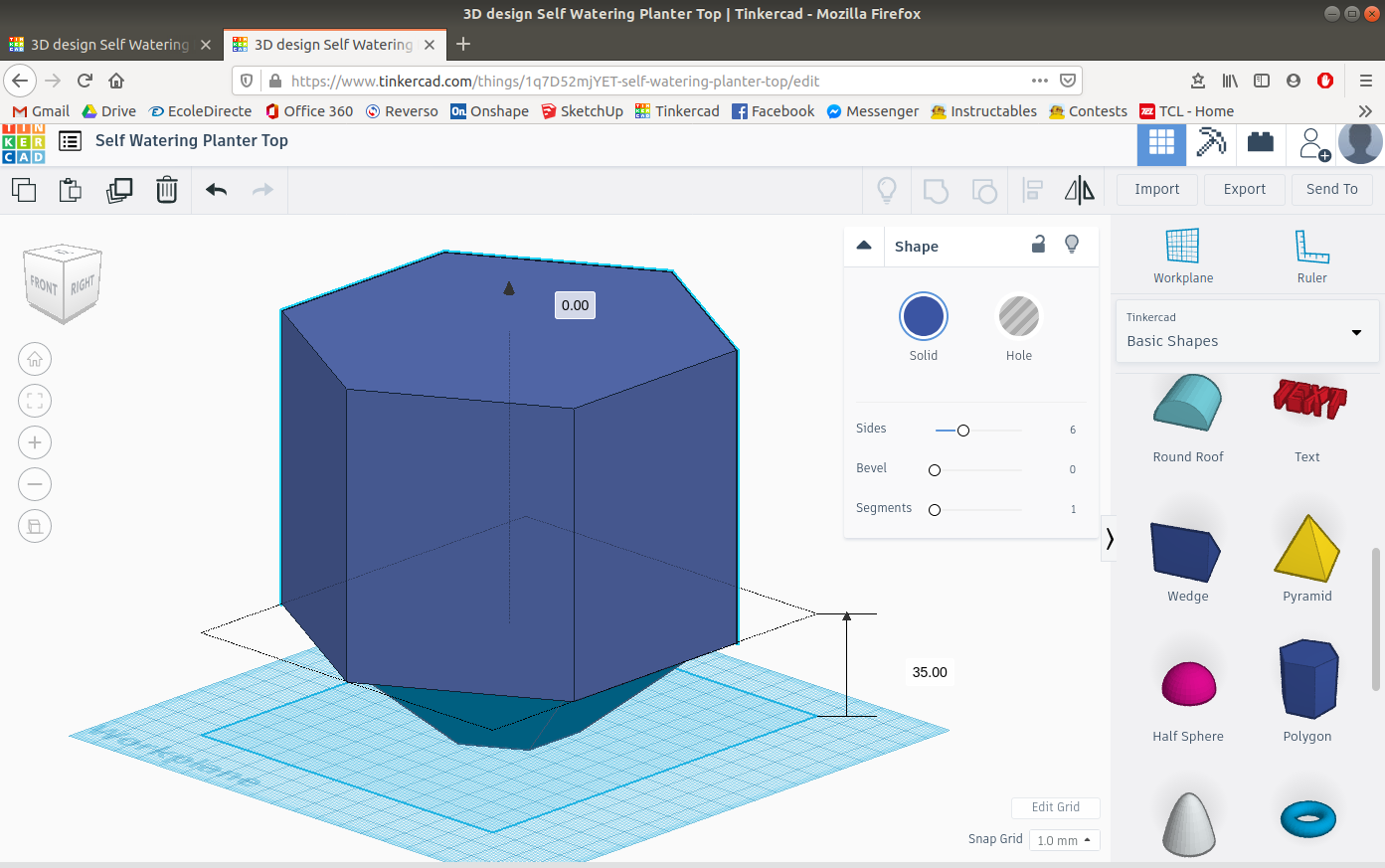
Task: Click the Bevel slider handle
Action: [935, 469]
